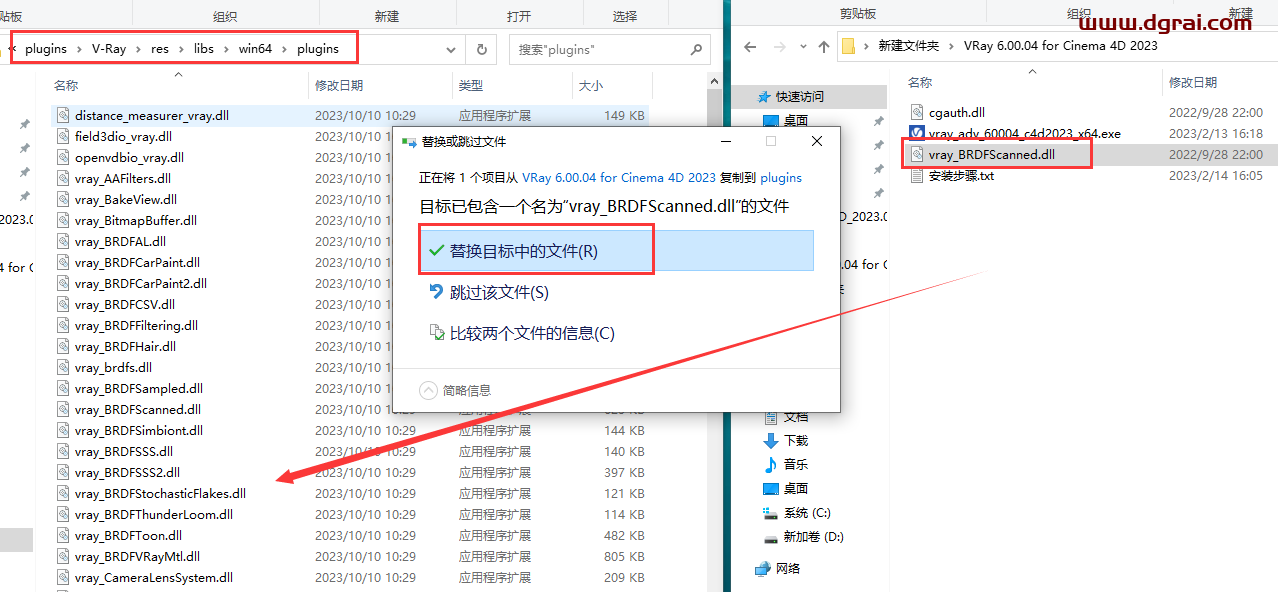1278x592 pixels.
Task: Choose 替换目标中的文件(R)
Action: tap(617, 251)
